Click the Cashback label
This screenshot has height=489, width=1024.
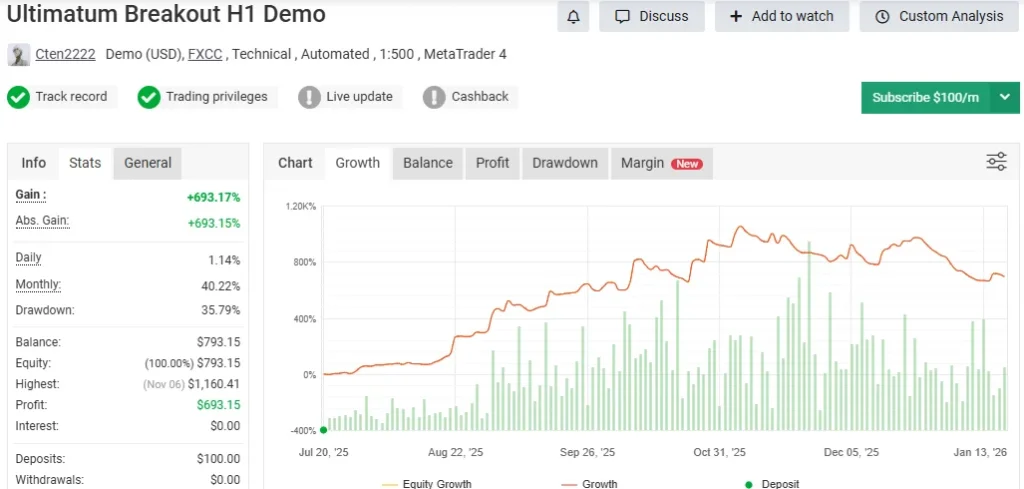[480, 97]
